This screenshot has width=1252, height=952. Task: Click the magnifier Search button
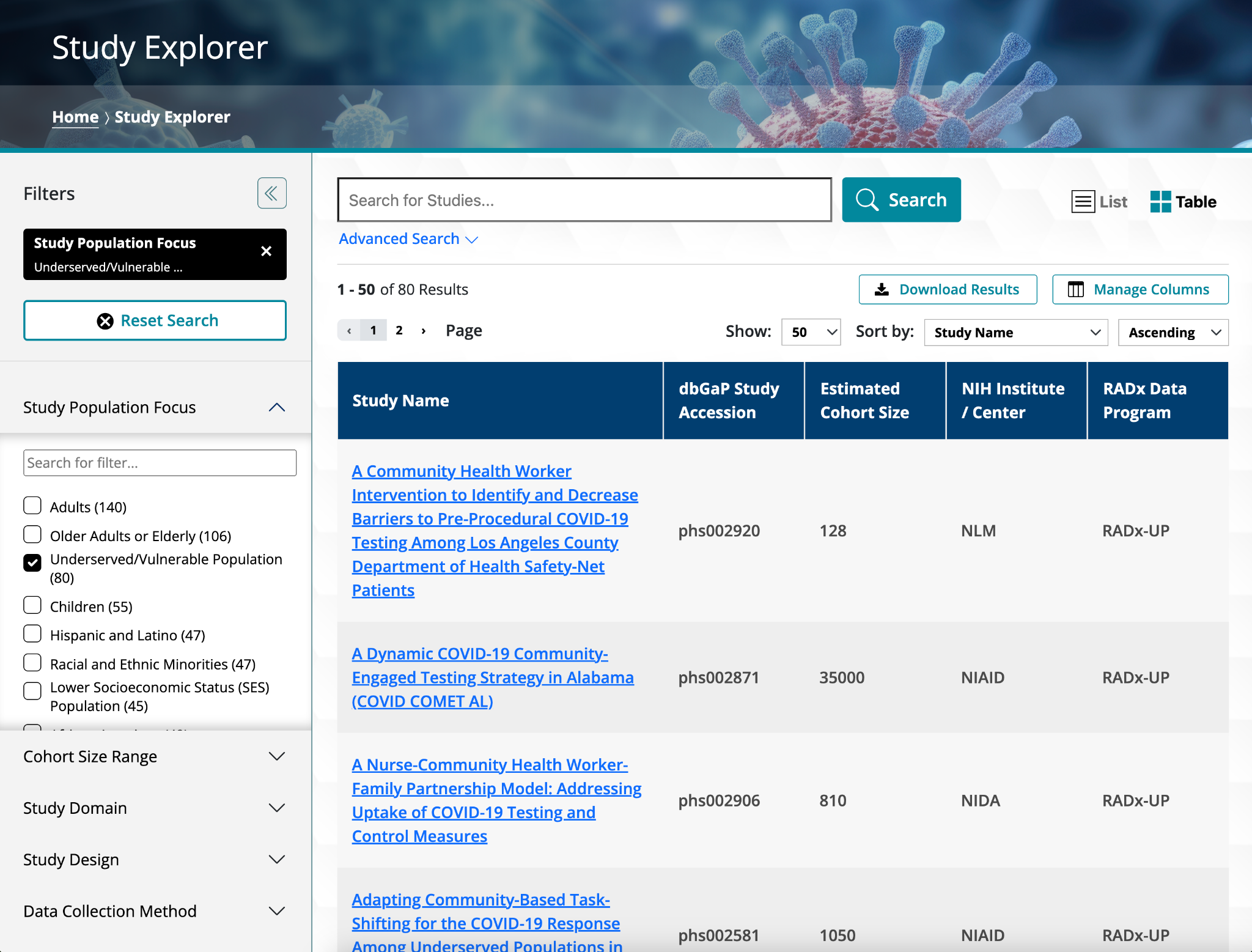click(x=901, y=200)
